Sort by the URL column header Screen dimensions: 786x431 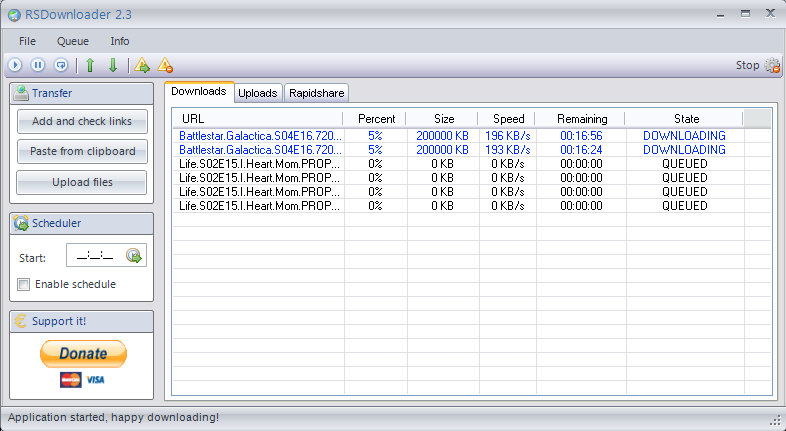(x=258, y=119)
